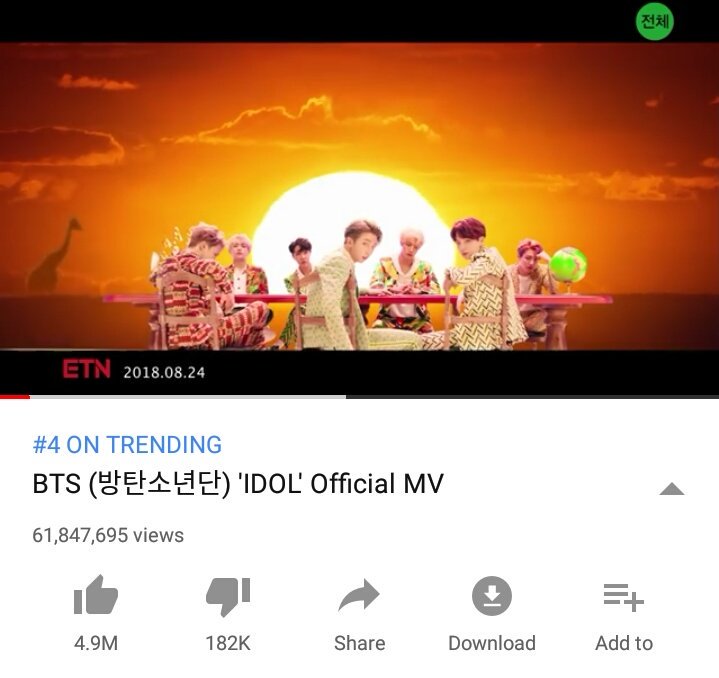
Task: Tap the green 전체 badge
Action: tap(654, 21)
